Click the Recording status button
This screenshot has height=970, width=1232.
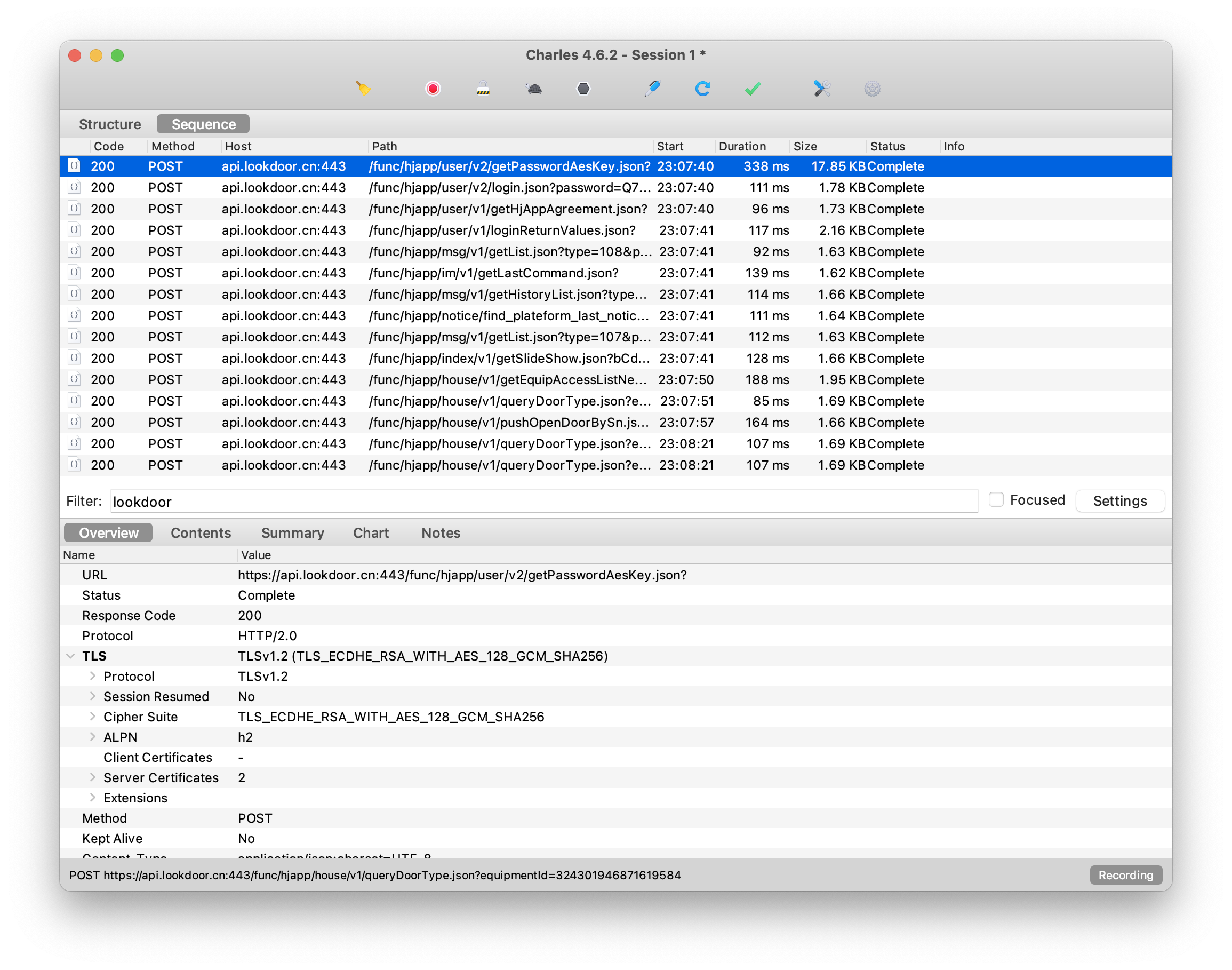1126,875
